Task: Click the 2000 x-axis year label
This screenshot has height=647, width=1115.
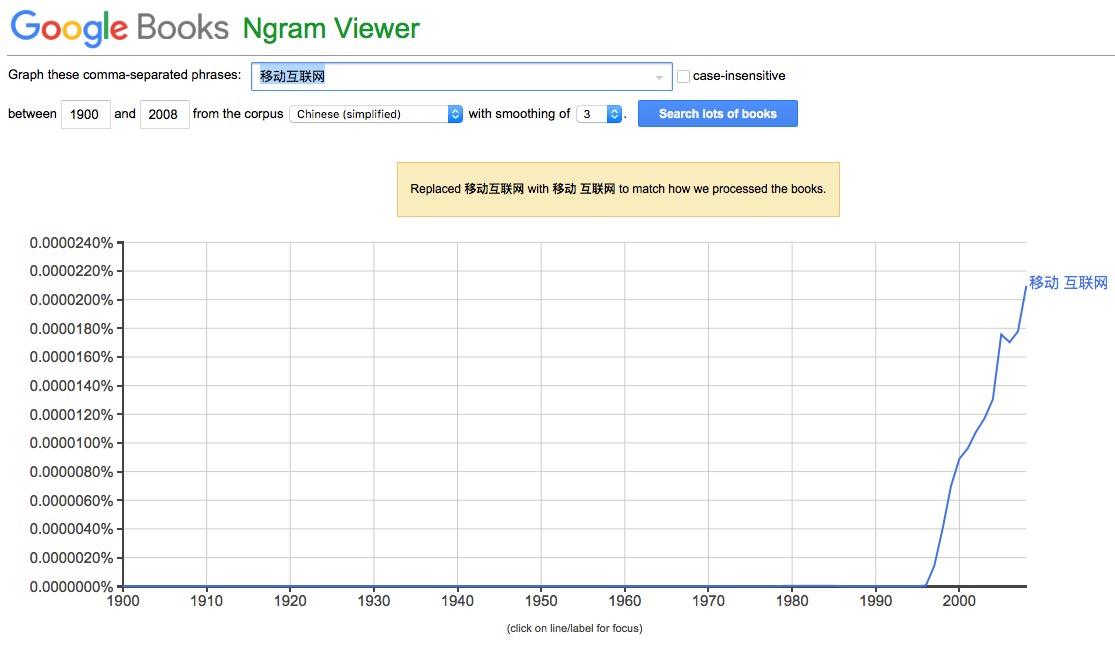Action: (959, 601)
